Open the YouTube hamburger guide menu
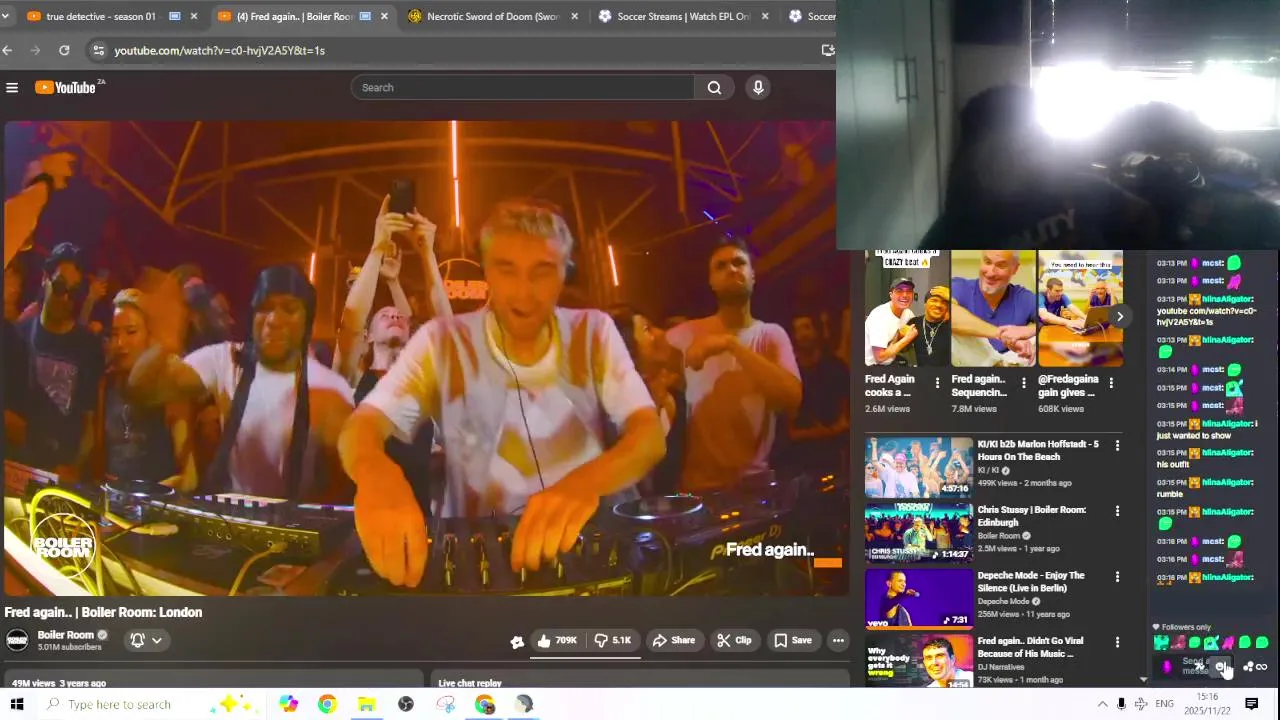Screen dimensions: 1280x720 tap(12, 88)
